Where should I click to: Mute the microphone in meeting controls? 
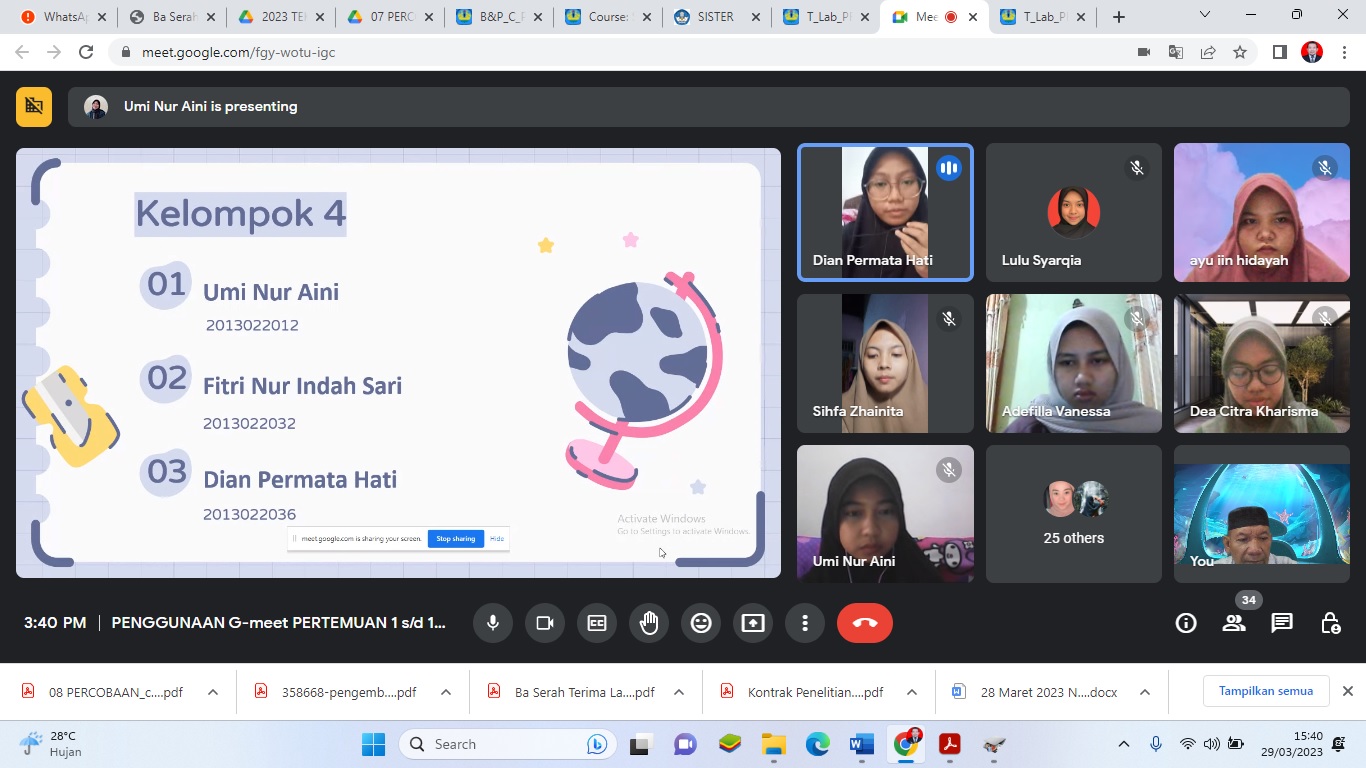click(x=493, y=623)
